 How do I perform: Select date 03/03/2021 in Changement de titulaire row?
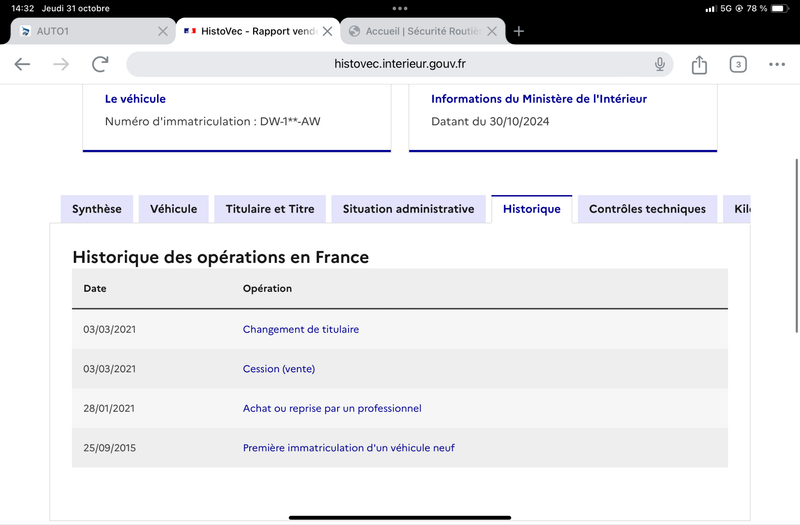[x=110, y=330]
